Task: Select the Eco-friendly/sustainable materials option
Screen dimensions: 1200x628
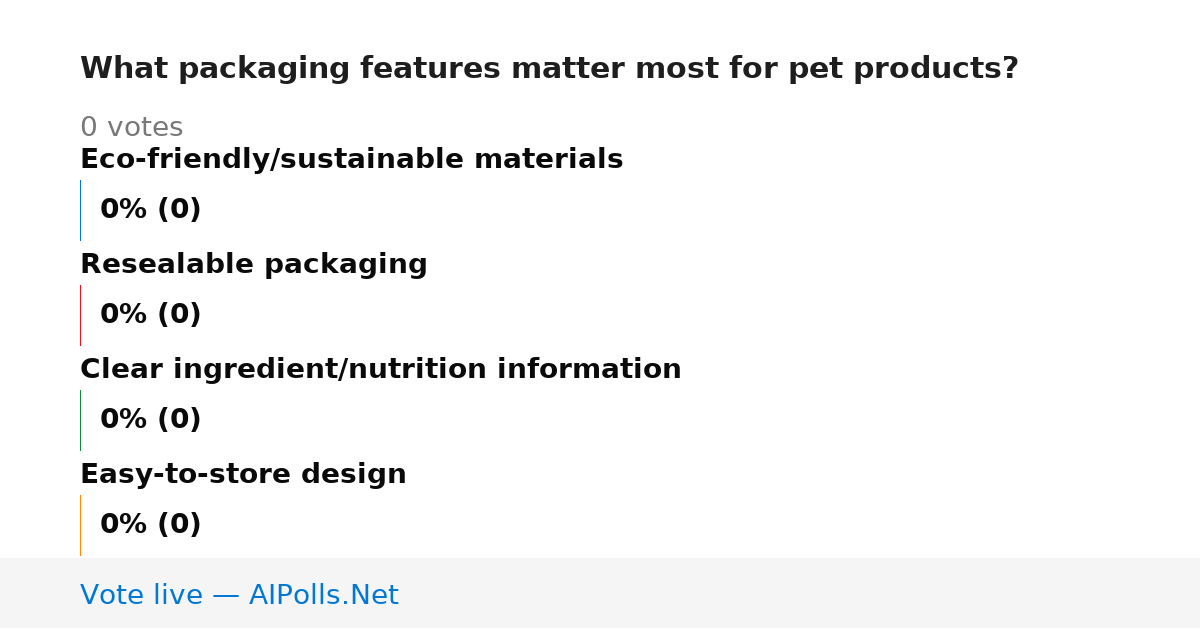Action: click(x=351, y=159)
